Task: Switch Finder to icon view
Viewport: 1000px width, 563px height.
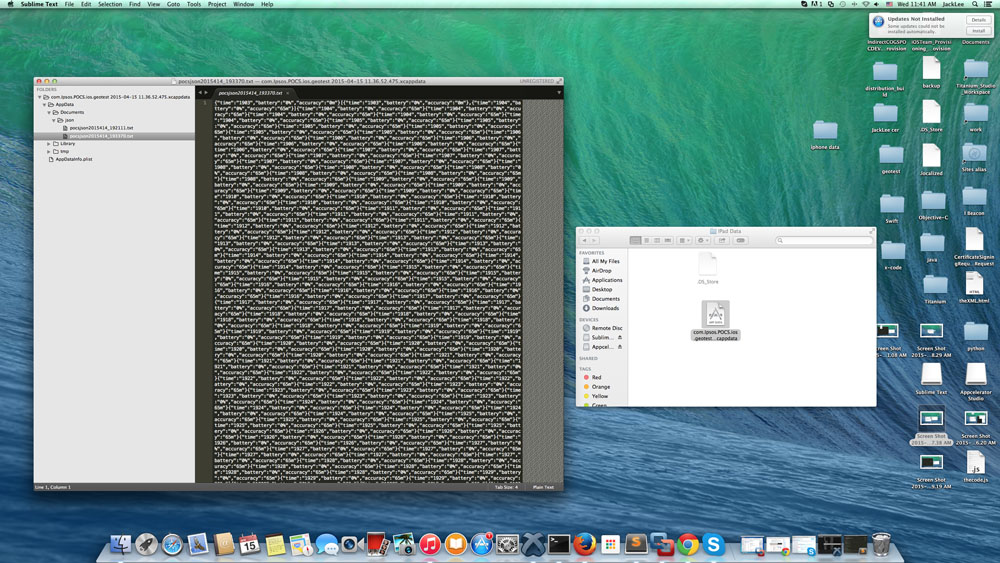Action: coord(635,240)
